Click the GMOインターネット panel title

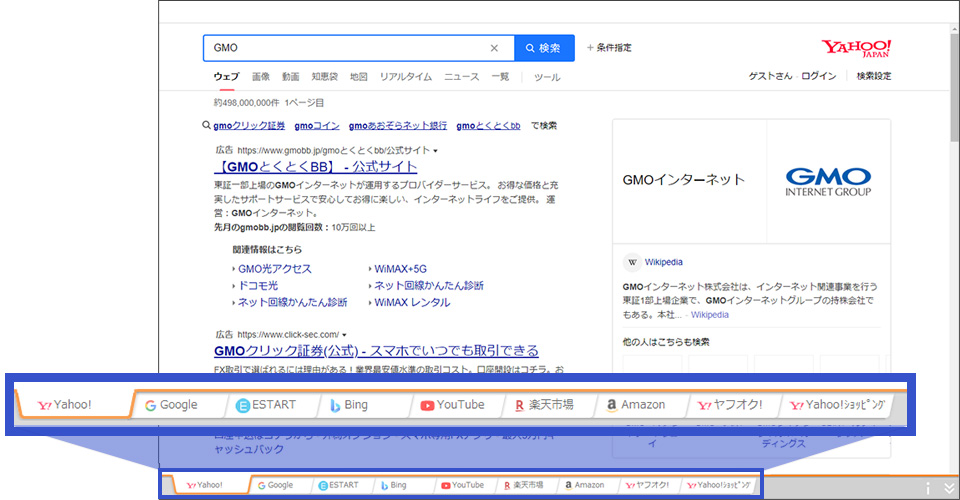pos(684,180)
